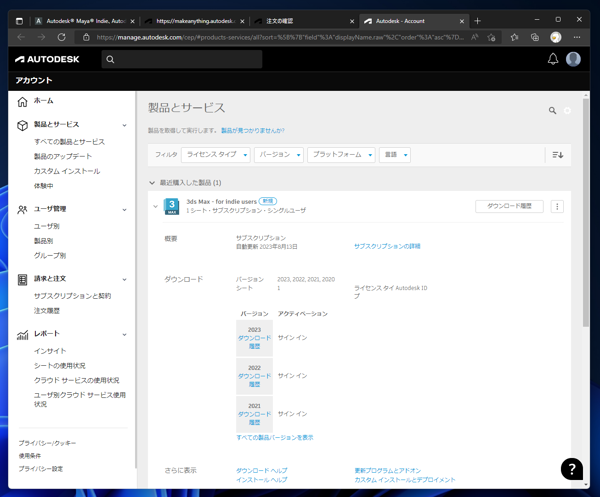Open a new browser tab
The width and height of the screenshot is (600, 497).
[x=477, y=21]
